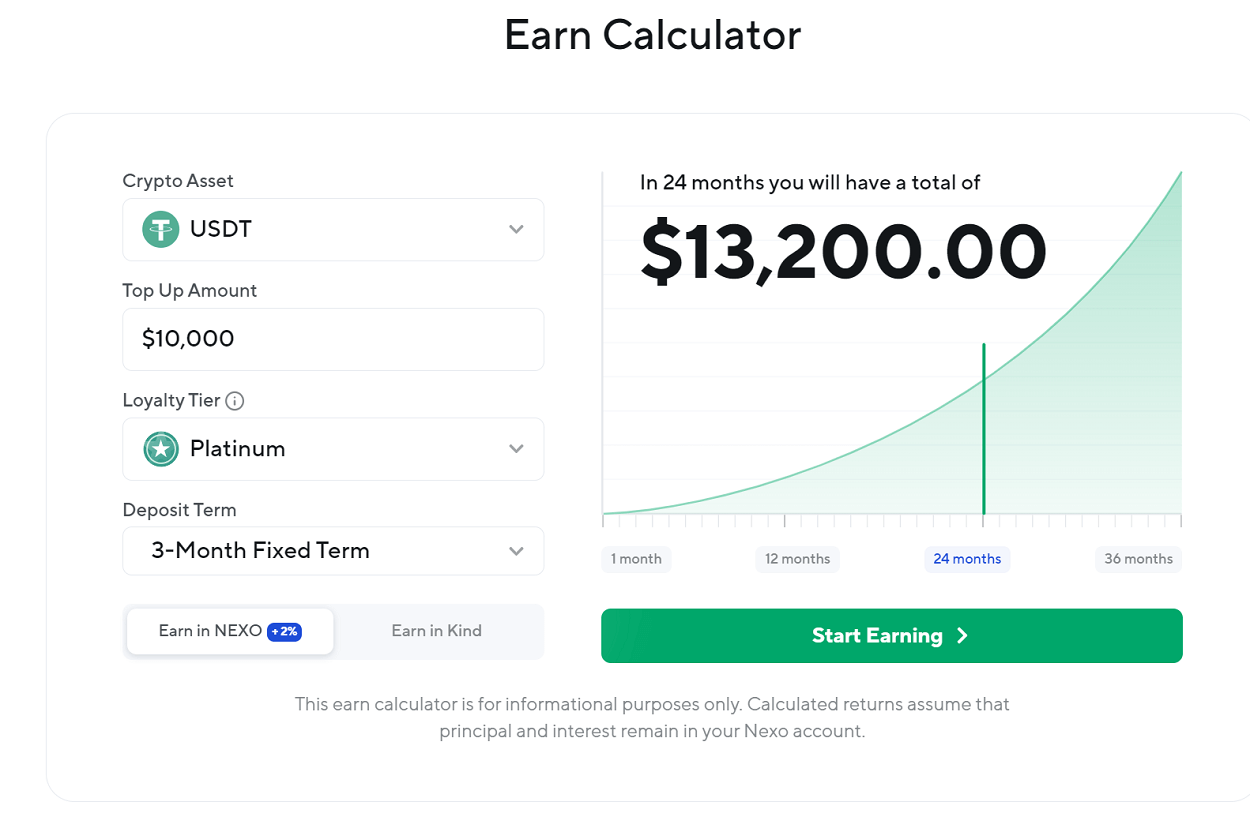Click the USDT Tether coin icon
Image resolution: width=1250 pixels, height=813 pixels.
tap(160, 229)
